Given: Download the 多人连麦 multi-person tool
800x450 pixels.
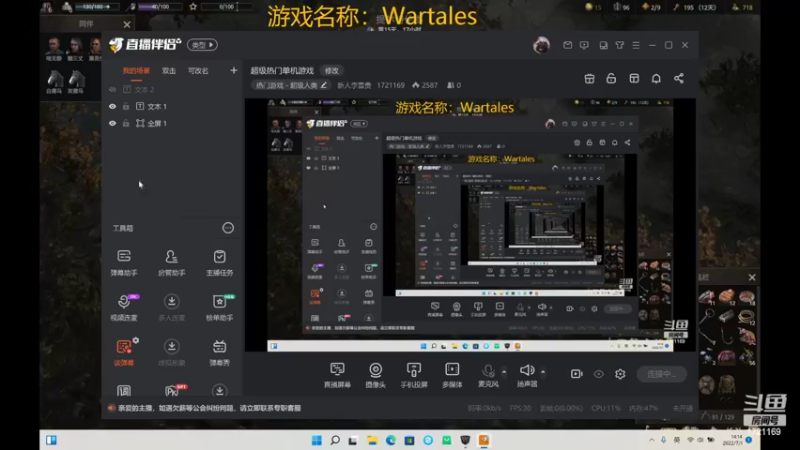Looking at the screenshot, I should coord(171,307).
